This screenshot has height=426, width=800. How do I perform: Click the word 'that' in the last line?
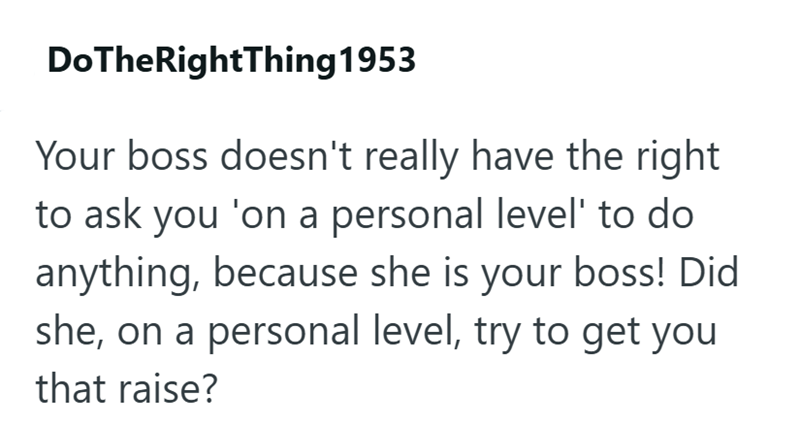(70, 389)
